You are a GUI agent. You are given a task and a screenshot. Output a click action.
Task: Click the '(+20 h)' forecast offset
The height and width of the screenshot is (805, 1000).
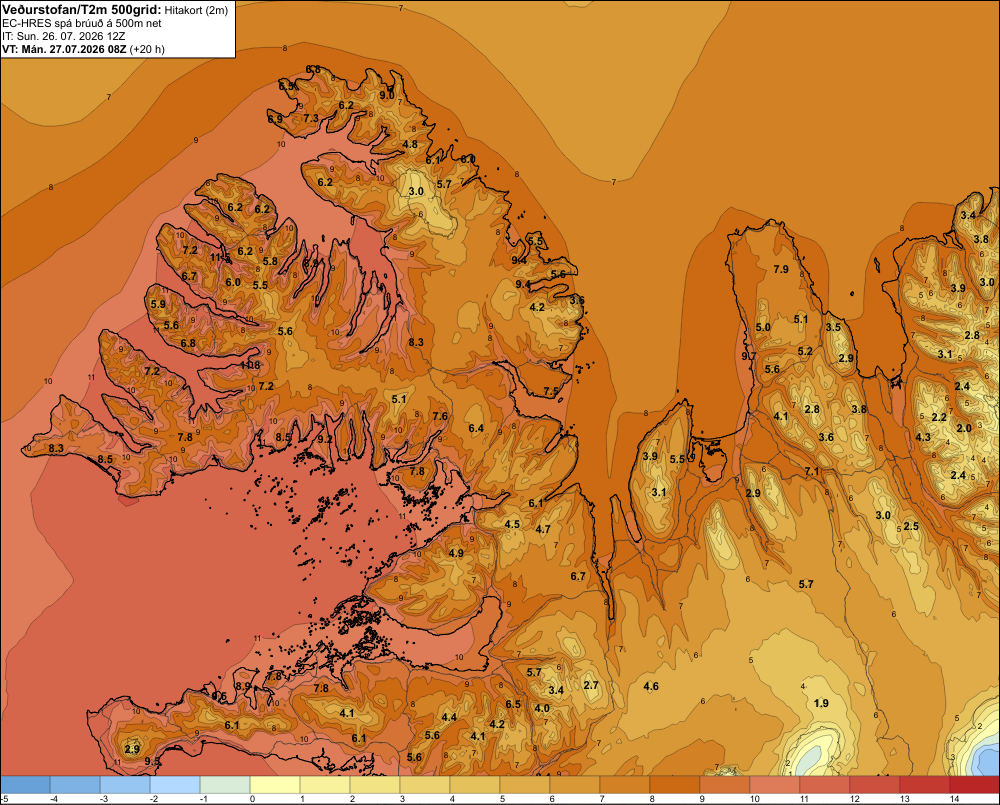[x=147, y=49]
